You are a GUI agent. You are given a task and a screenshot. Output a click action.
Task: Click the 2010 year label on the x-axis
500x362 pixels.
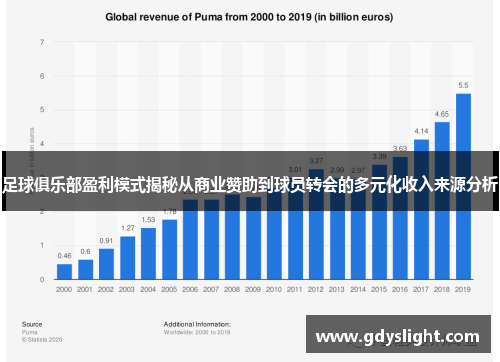[x=274, y=289]
